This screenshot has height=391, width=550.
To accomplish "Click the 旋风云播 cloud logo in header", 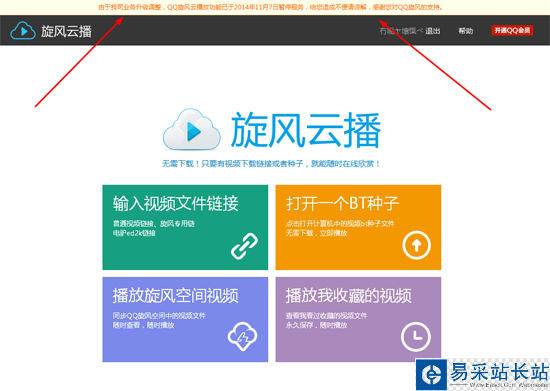I will (23, 31).
